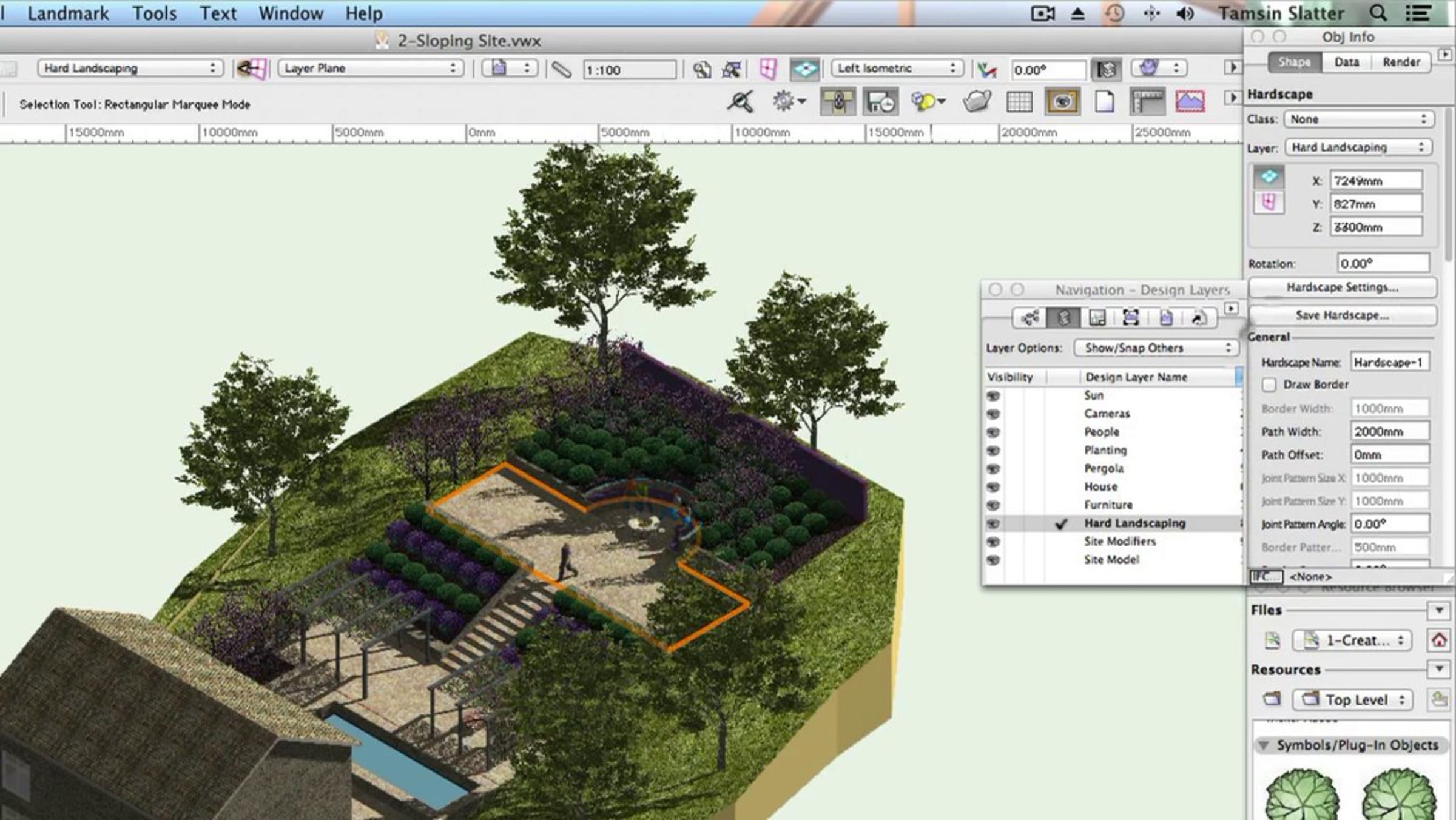
Task: Switch to the Render tab
Action: coord(1401,62)
